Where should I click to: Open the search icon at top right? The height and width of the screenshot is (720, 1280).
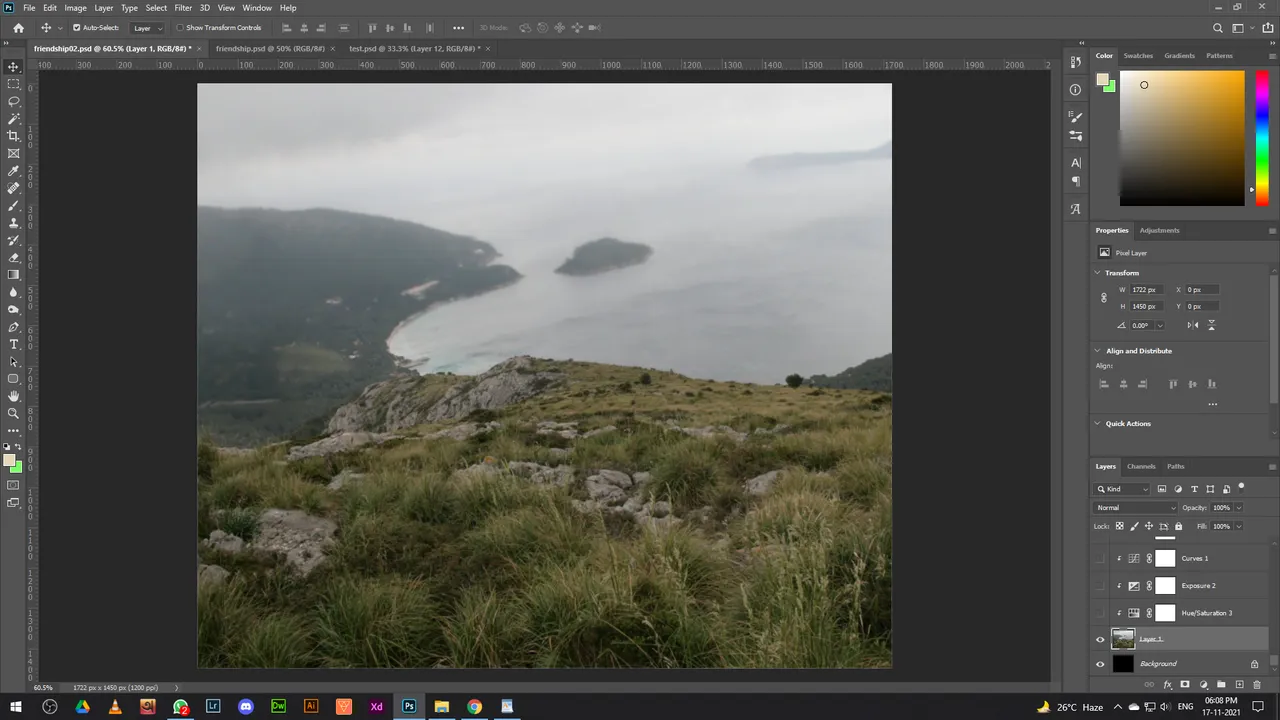point(1217,28)
